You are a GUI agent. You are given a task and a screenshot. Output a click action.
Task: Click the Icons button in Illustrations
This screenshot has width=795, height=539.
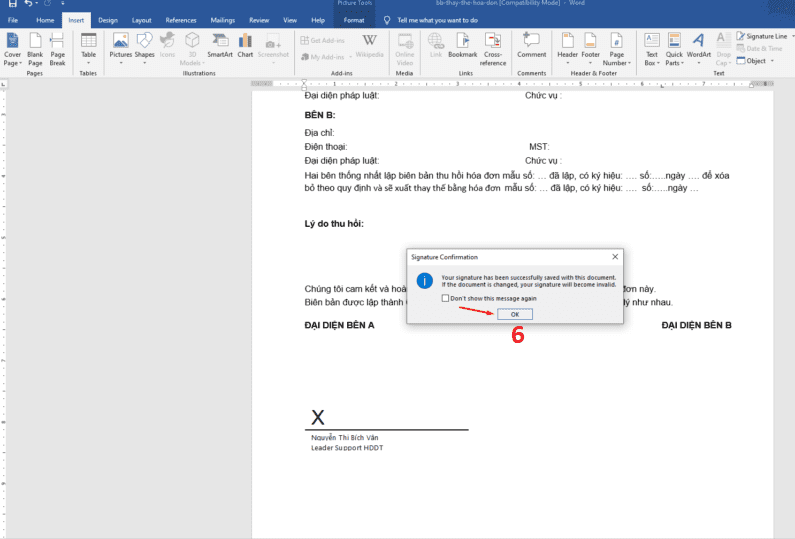point(167,46)
